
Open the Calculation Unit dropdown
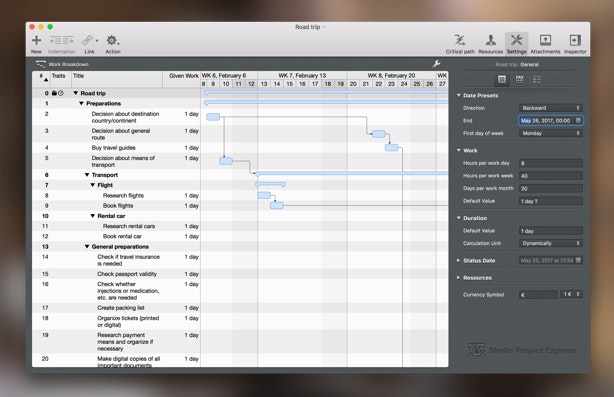point(550,243)
